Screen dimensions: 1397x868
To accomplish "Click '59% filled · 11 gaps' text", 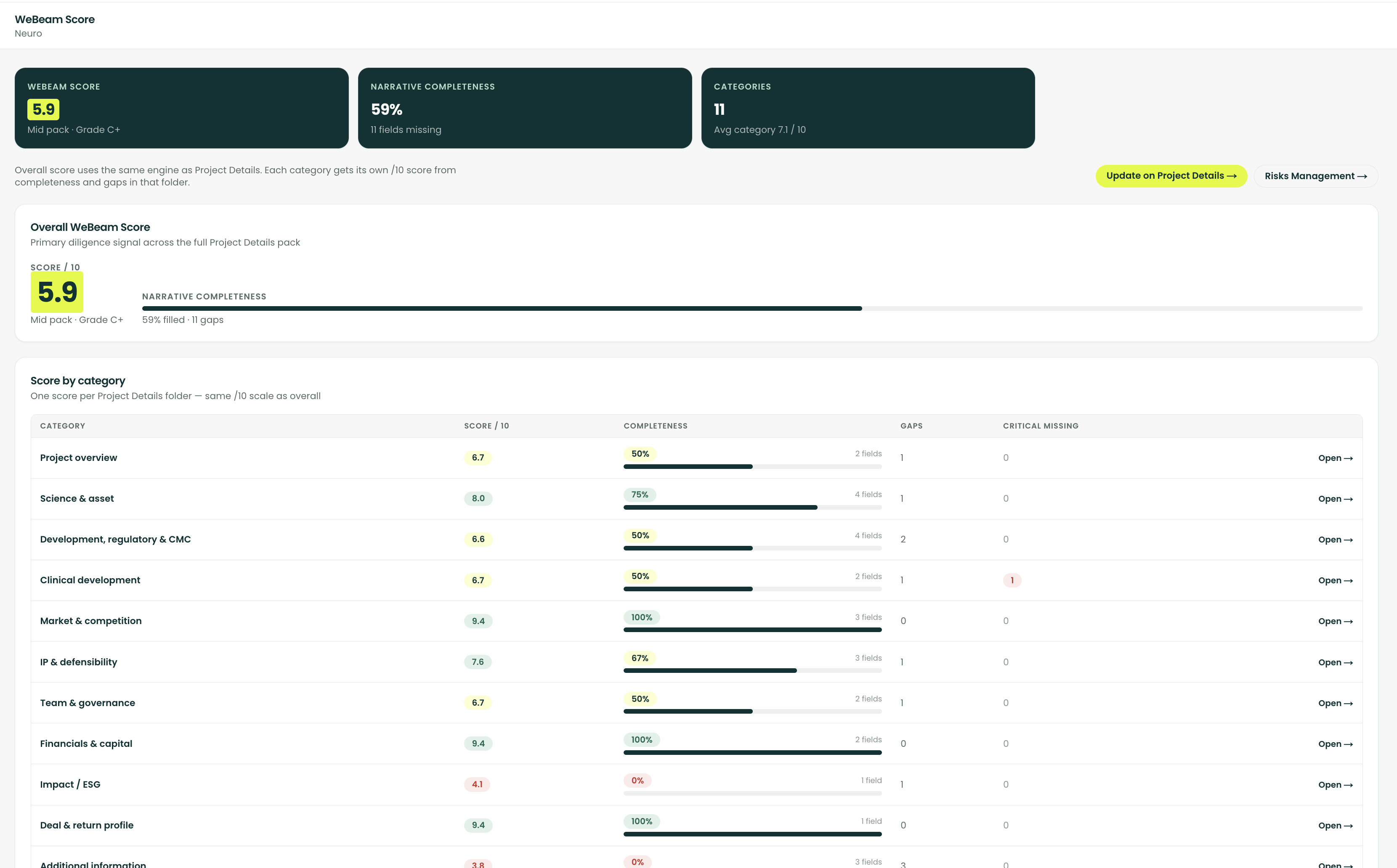I will [183, 320].
